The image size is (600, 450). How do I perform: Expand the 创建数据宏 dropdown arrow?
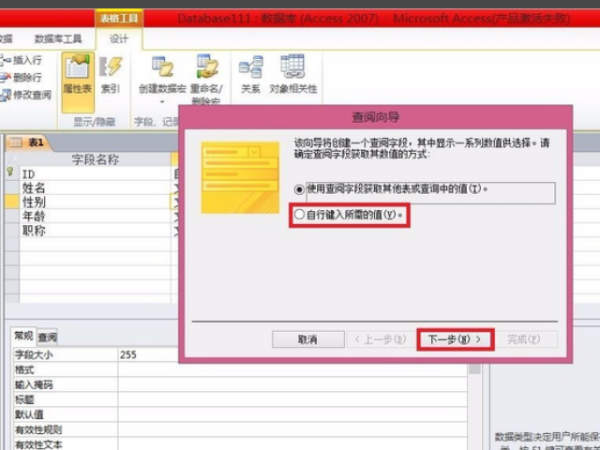(162, 102)
